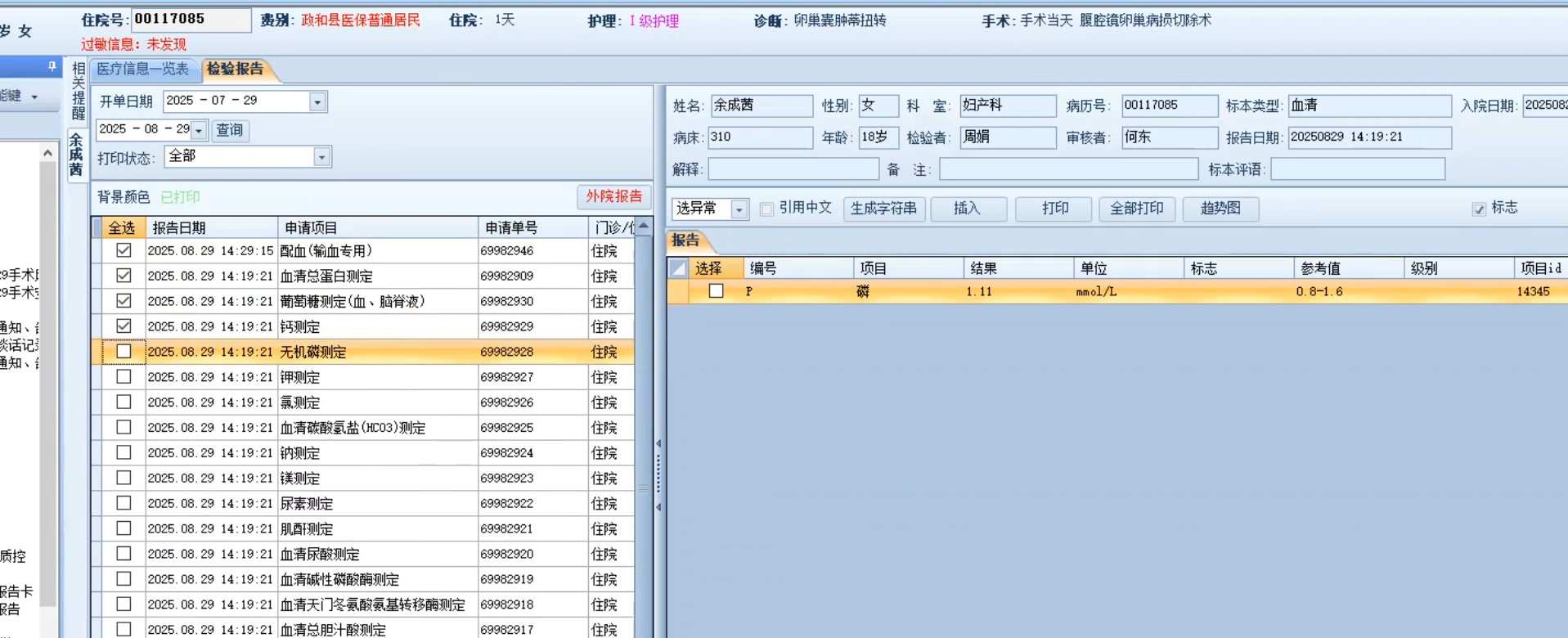Click the 已打印 background color legend

[x=180, y=197]
